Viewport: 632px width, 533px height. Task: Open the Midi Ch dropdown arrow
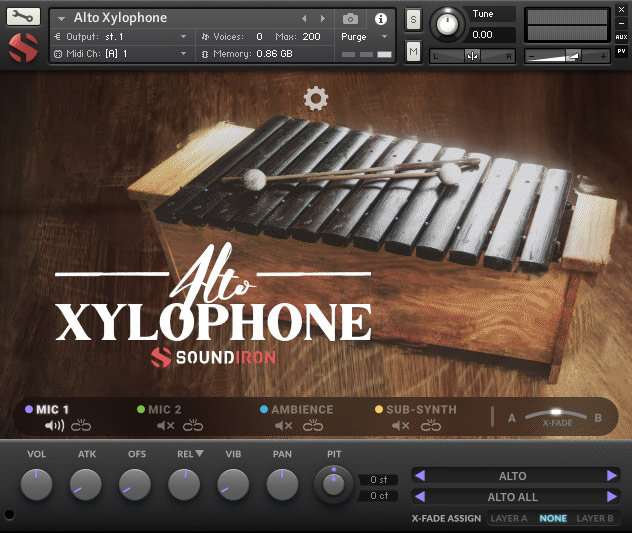[183, 54]
